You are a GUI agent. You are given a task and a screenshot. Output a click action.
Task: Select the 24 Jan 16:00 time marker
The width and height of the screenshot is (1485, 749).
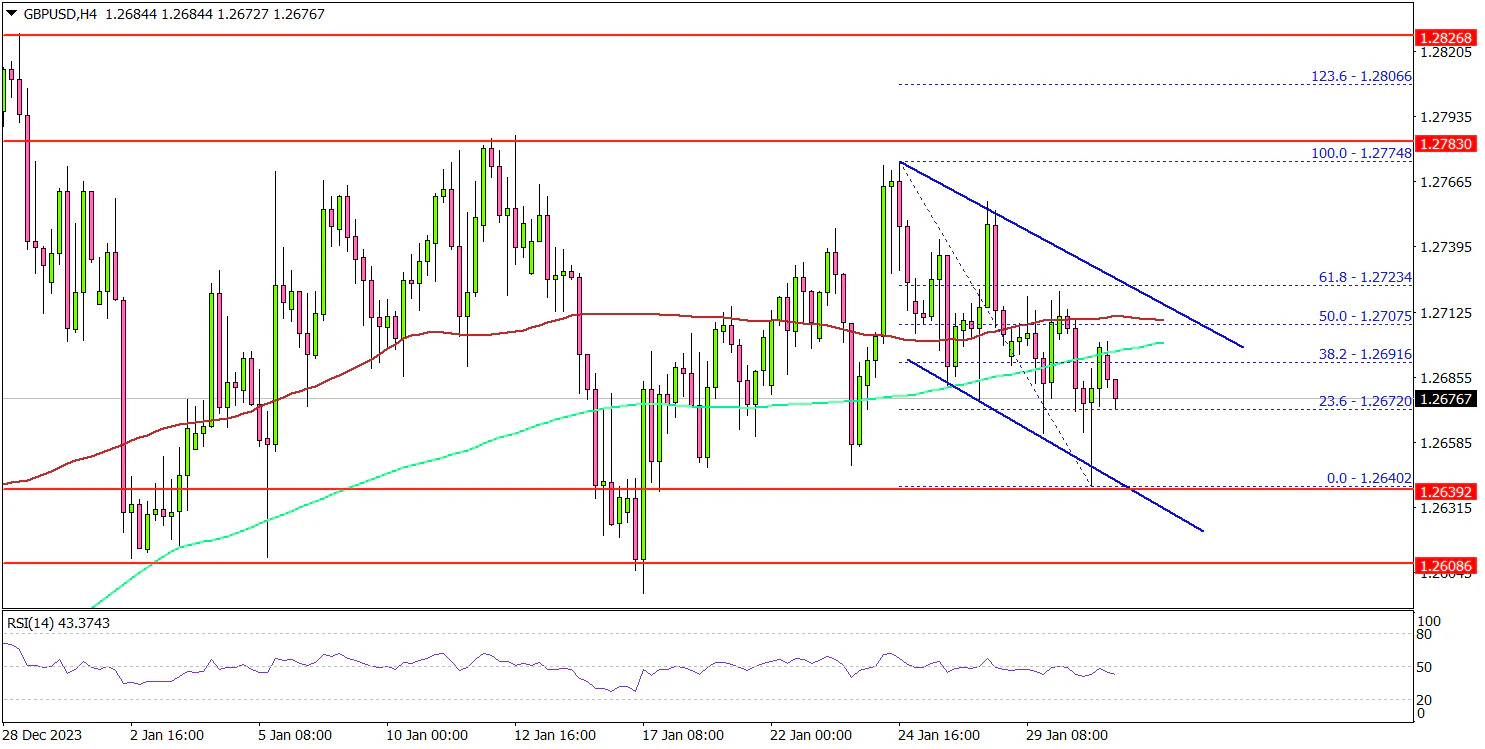point(937,735)
